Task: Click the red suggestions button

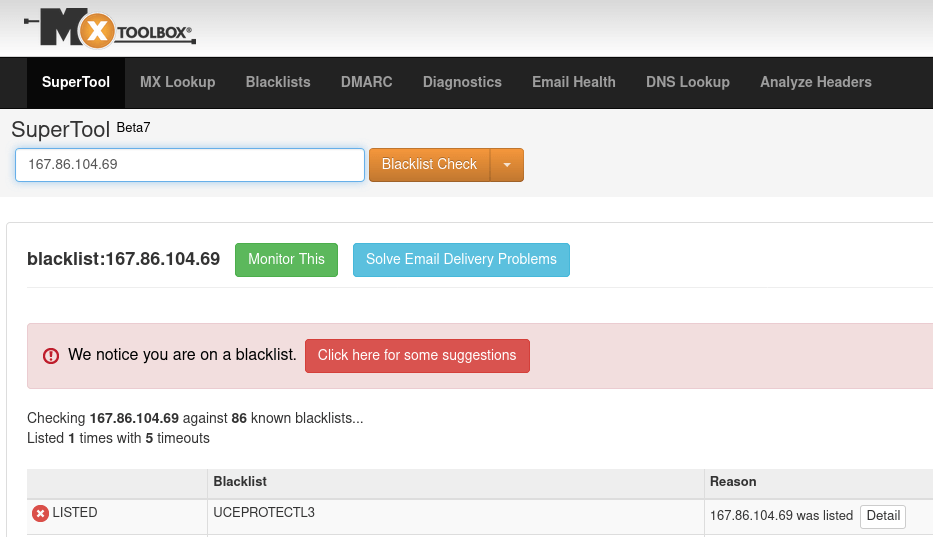Action: coord(417,355)
